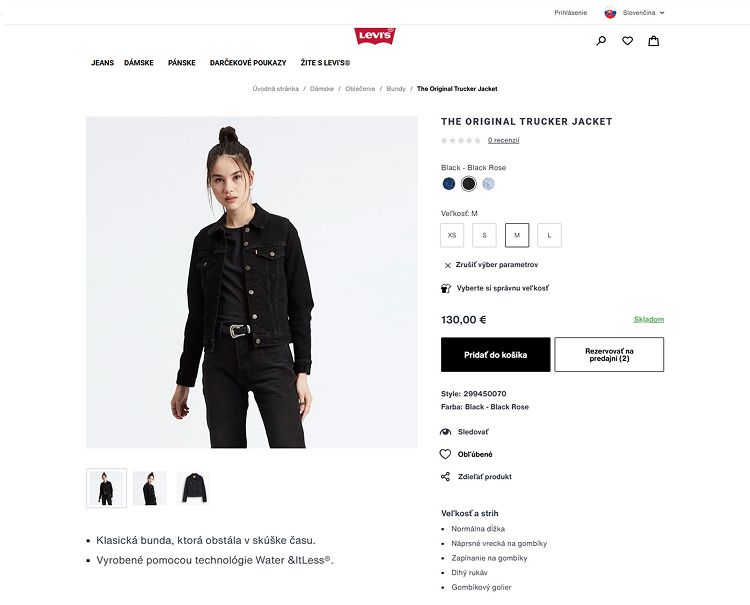Open the search magnifier icon

click(601, 41)
